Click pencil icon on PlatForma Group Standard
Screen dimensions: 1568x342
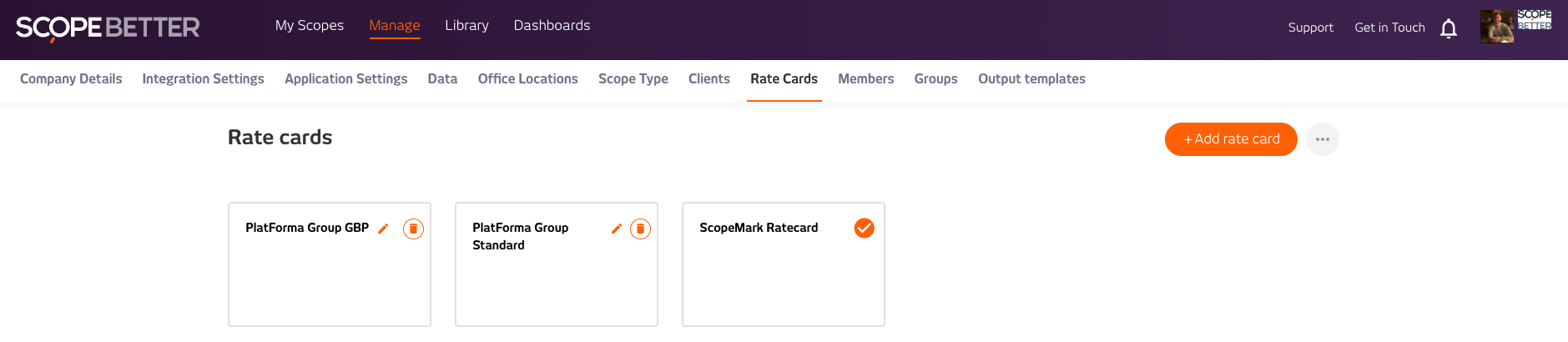[x=617, y=229]
